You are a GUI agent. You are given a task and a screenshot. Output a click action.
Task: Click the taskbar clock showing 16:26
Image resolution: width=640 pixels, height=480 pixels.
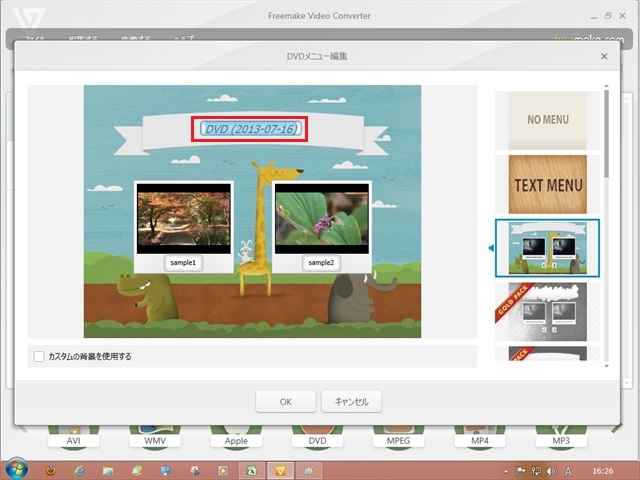point(603,469)
